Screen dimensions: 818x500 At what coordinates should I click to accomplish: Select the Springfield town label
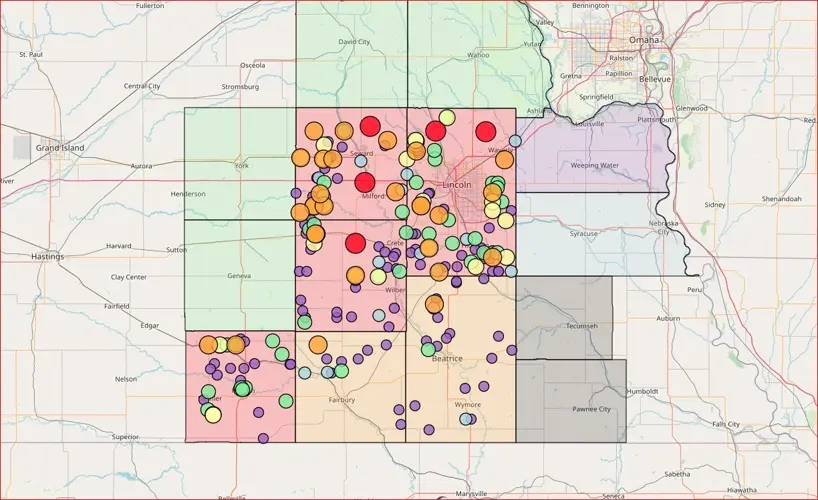click(x=596, y=97)
